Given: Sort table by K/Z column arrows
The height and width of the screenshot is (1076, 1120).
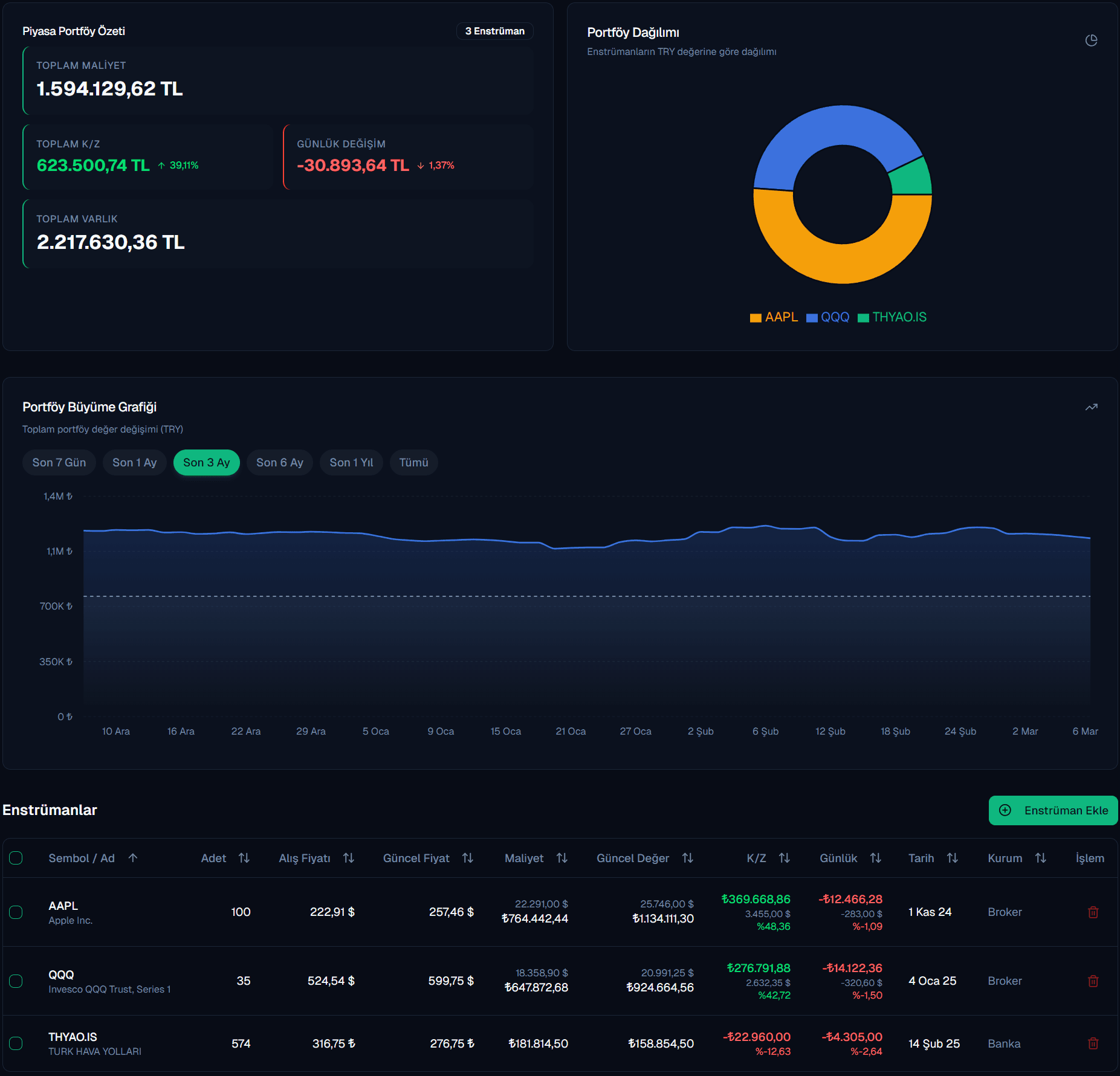Looking at the screenshot, I should (785, 858).
